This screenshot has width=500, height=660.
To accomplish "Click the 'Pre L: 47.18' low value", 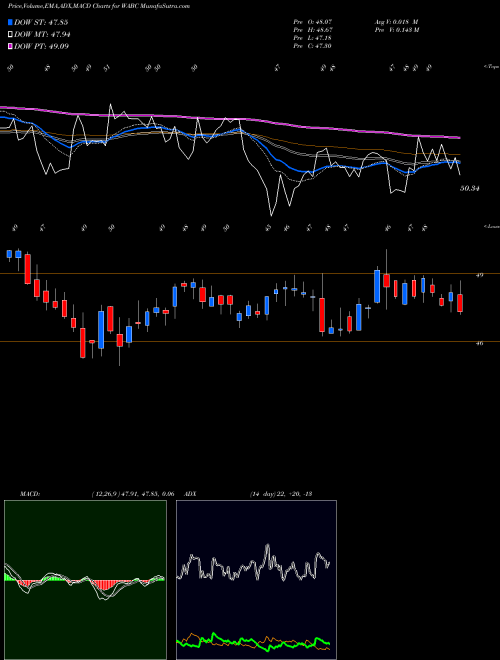I will coord(313,38).
